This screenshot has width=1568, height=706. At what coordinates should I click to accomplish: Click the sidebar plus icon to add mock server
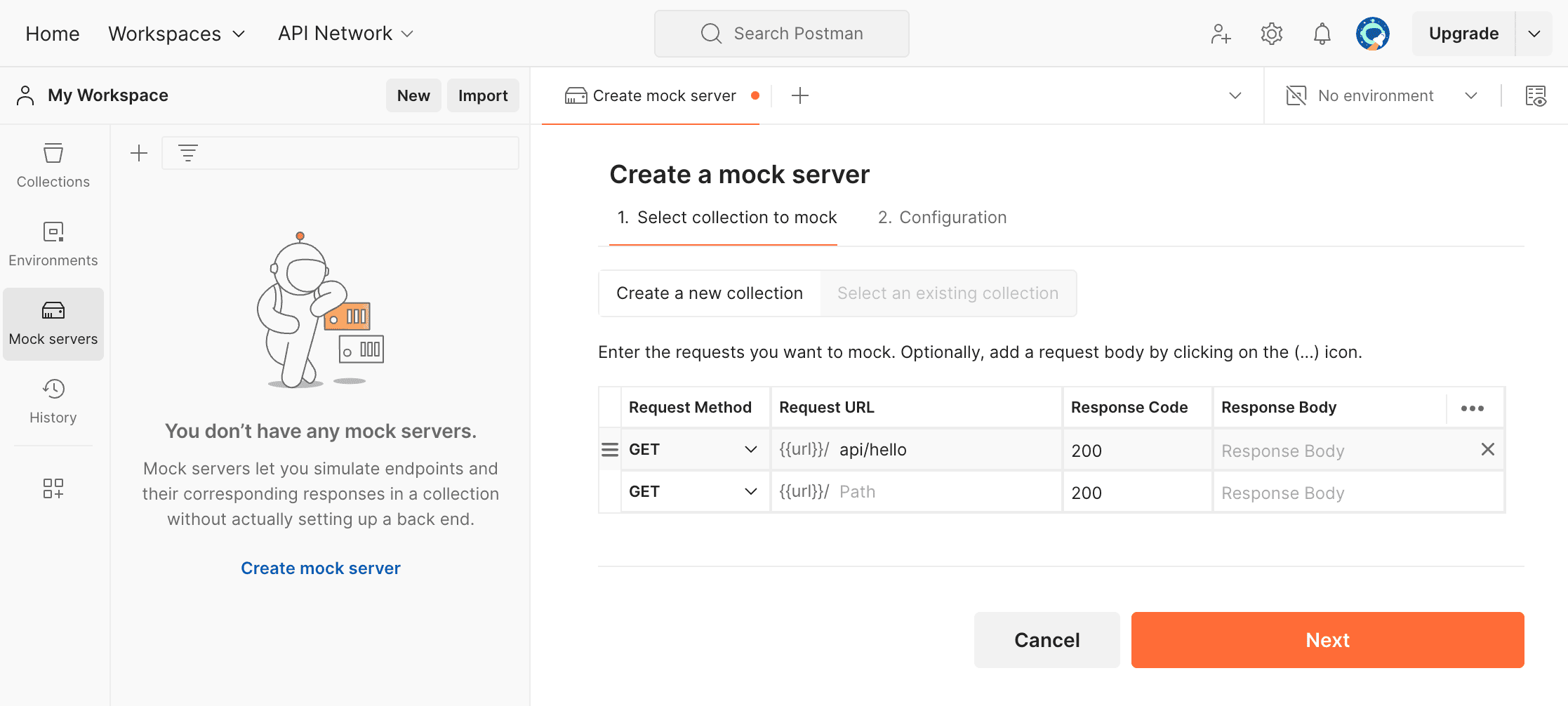[x=139, y=153]
